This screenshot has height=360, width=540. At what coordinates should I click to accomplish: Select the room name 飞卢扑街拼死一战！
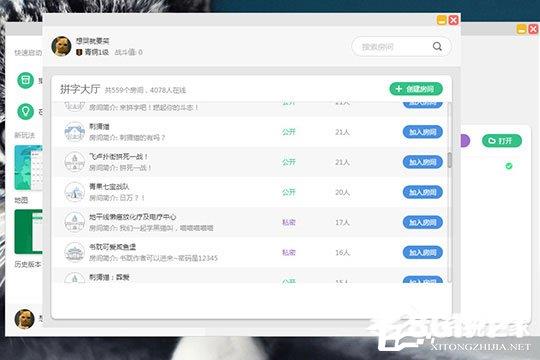[118, 157]
